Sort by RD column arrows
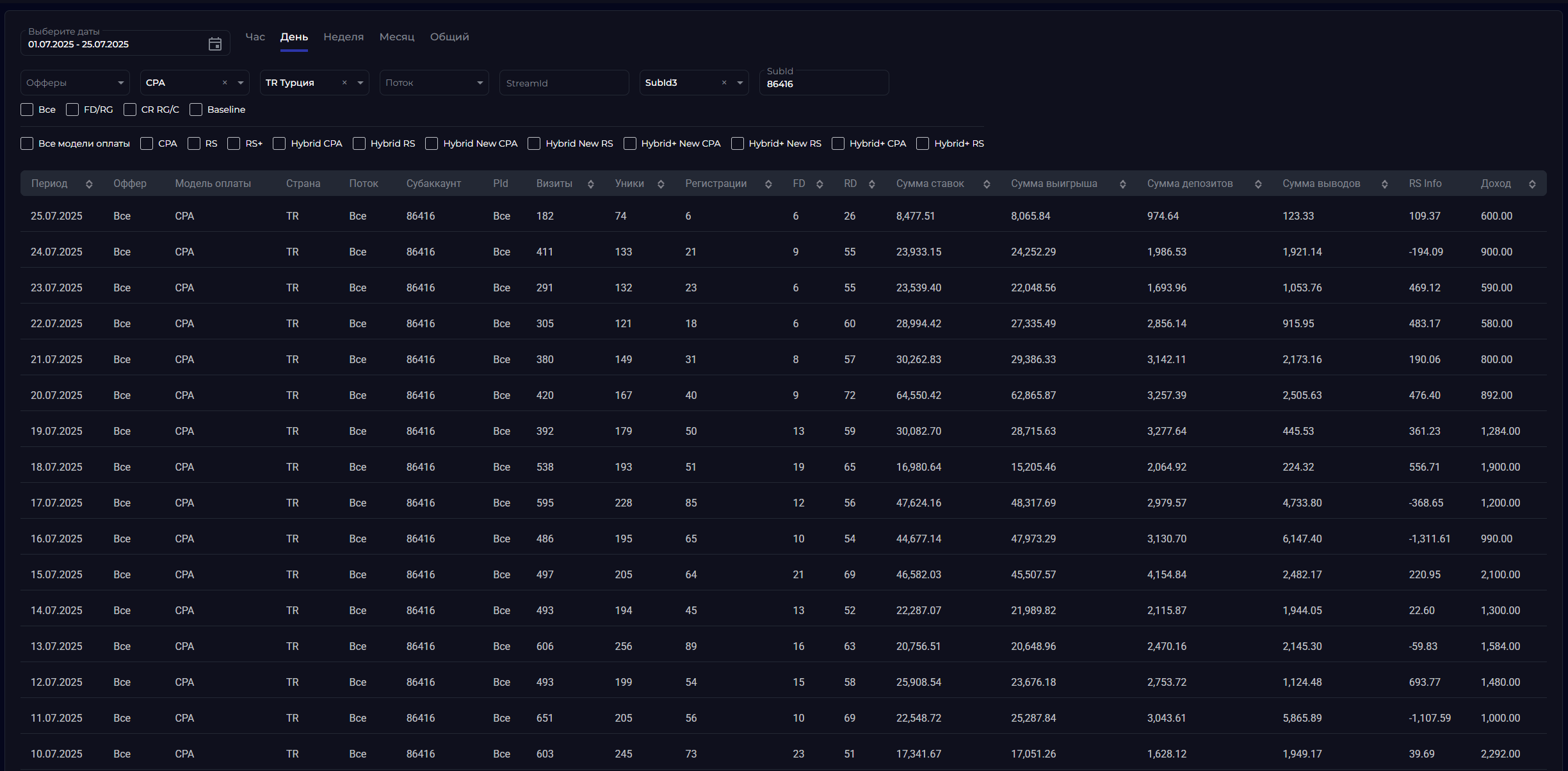The width and height of the screenshot is (1568, 771). tap(871, 184)
